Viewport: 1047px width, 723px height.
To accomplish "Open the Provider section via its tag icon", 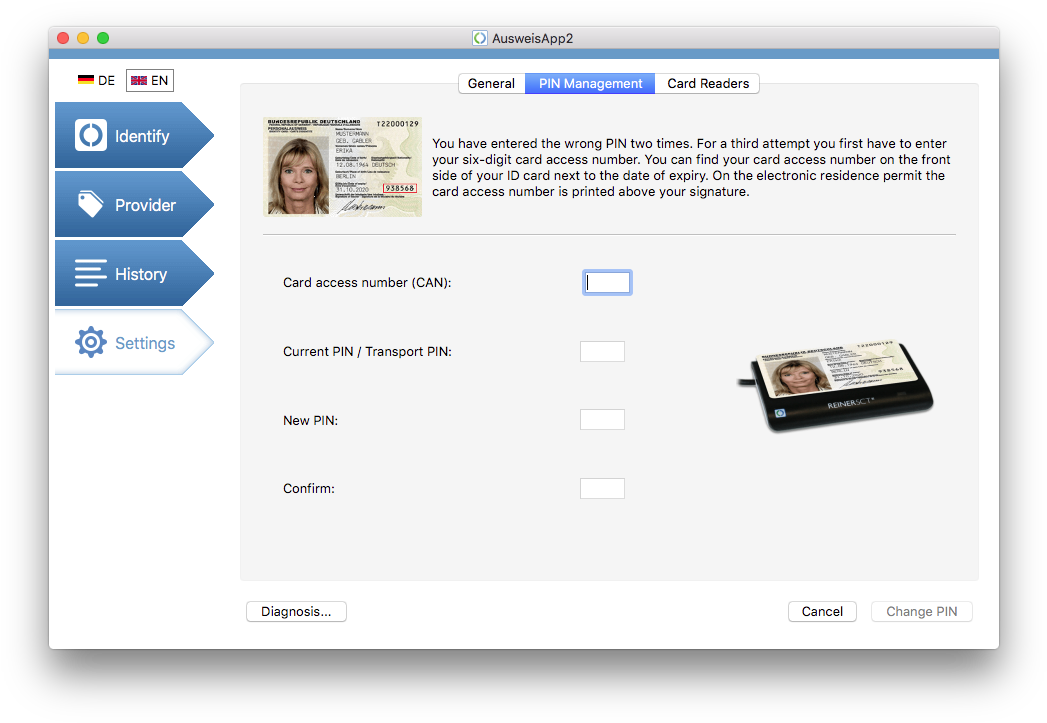I will pos(91,203).
